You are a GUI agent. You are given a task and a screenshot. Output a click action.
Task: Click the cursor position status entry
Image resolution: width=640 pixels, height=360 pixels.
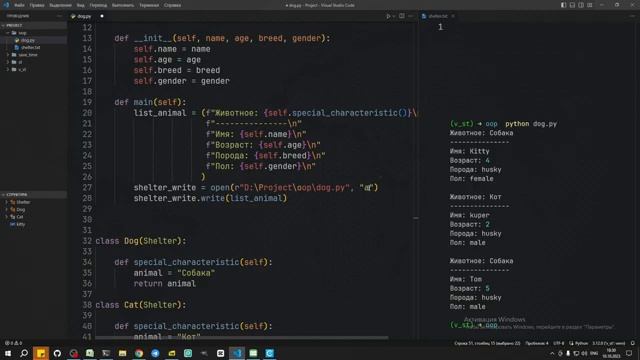pyautogui.click(x=487, y=343)
